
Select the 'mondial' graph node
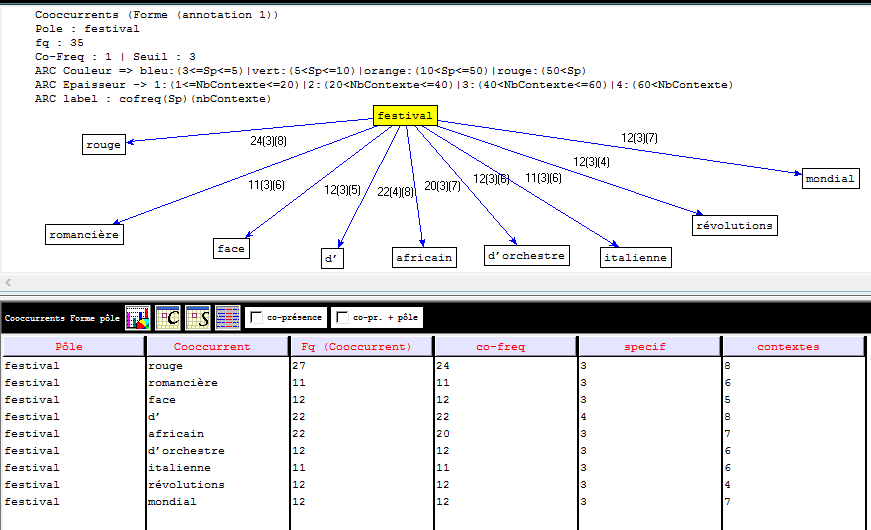[x=830, y=178]
